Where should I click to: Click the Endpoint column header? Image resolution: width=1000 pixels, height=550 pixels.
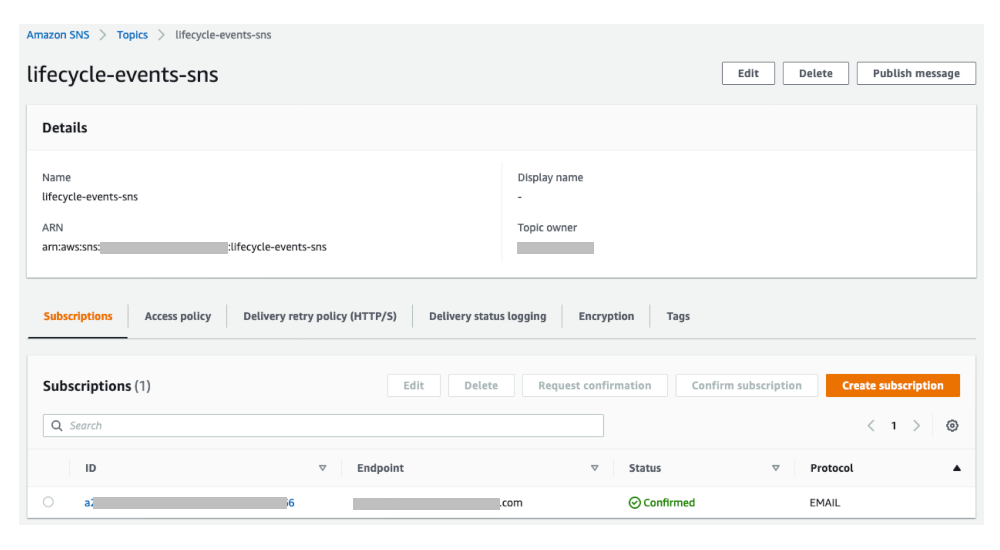point(380,468)
